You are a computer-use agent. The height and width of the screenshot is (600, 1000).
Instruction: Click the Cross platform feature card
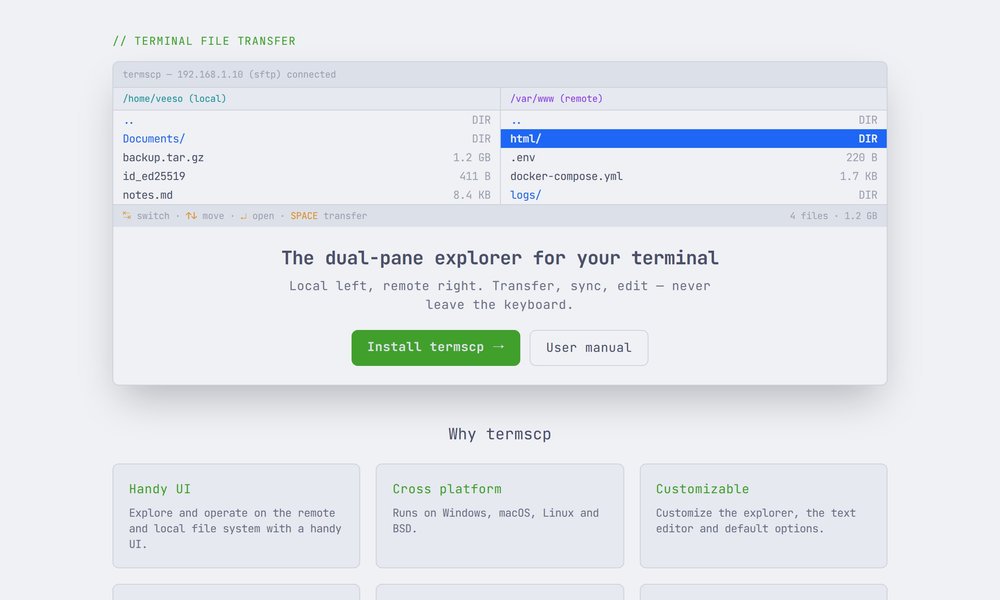(500, 516)
